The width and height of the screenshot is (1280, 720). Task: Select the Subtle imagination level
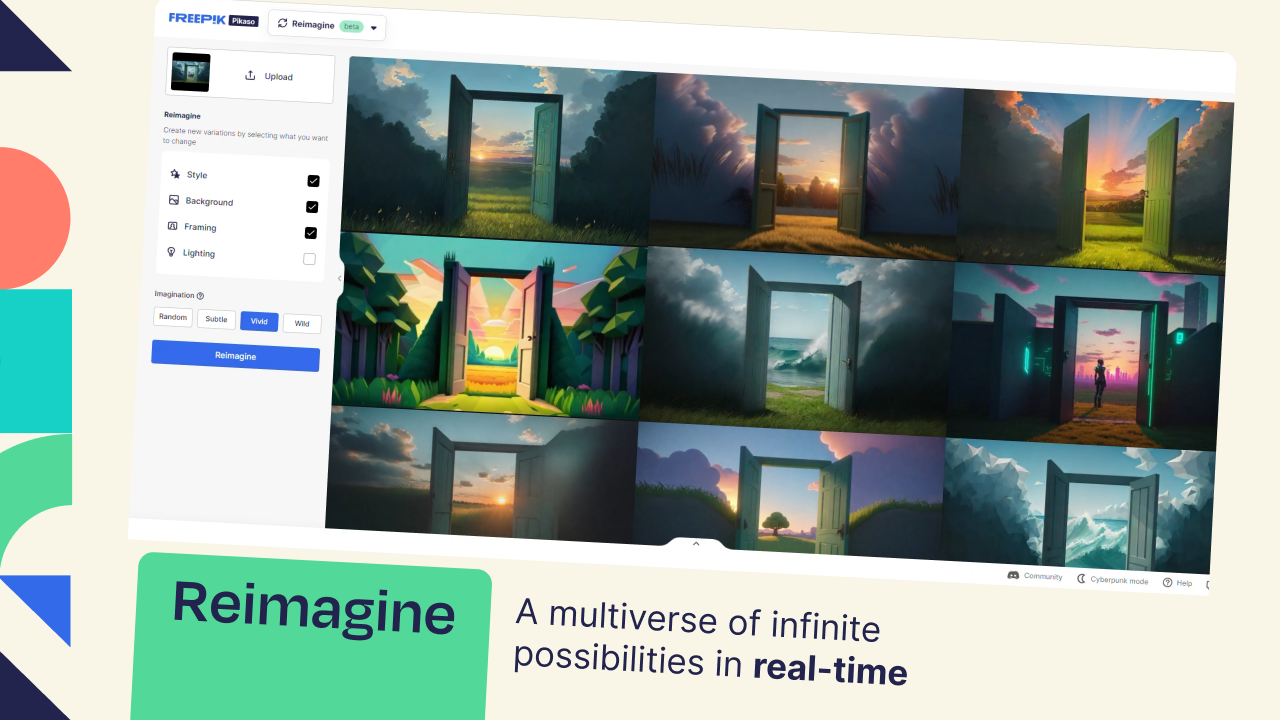(216, 319)
